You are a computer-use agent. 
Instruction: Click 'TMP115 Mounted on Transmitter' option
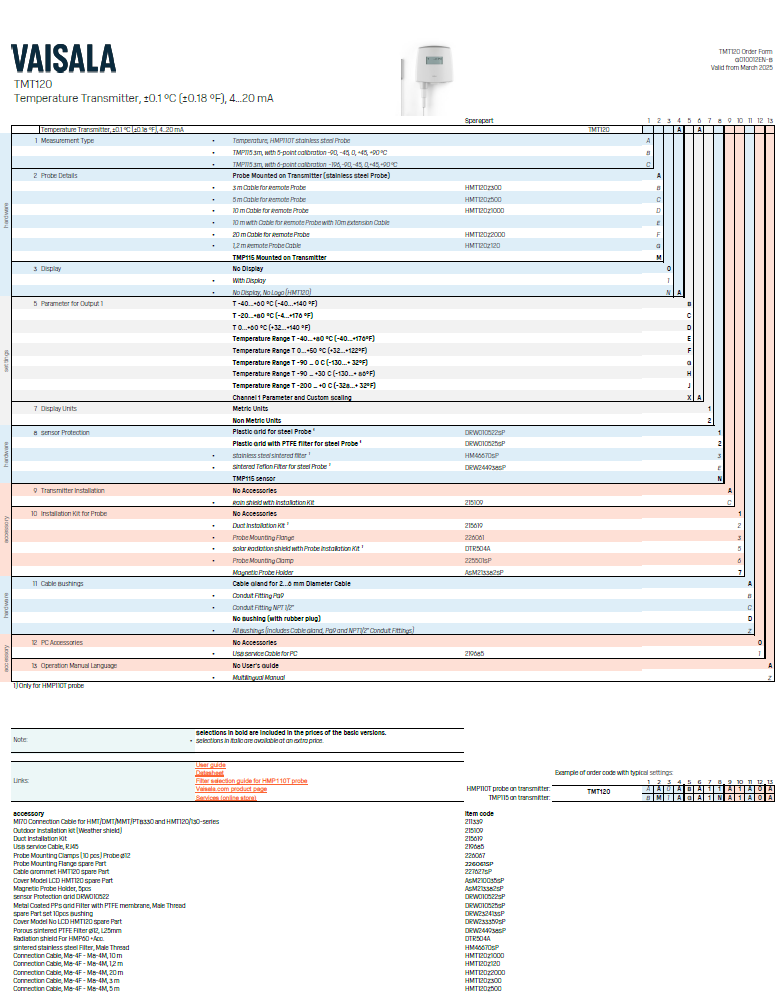click(279, 257)
